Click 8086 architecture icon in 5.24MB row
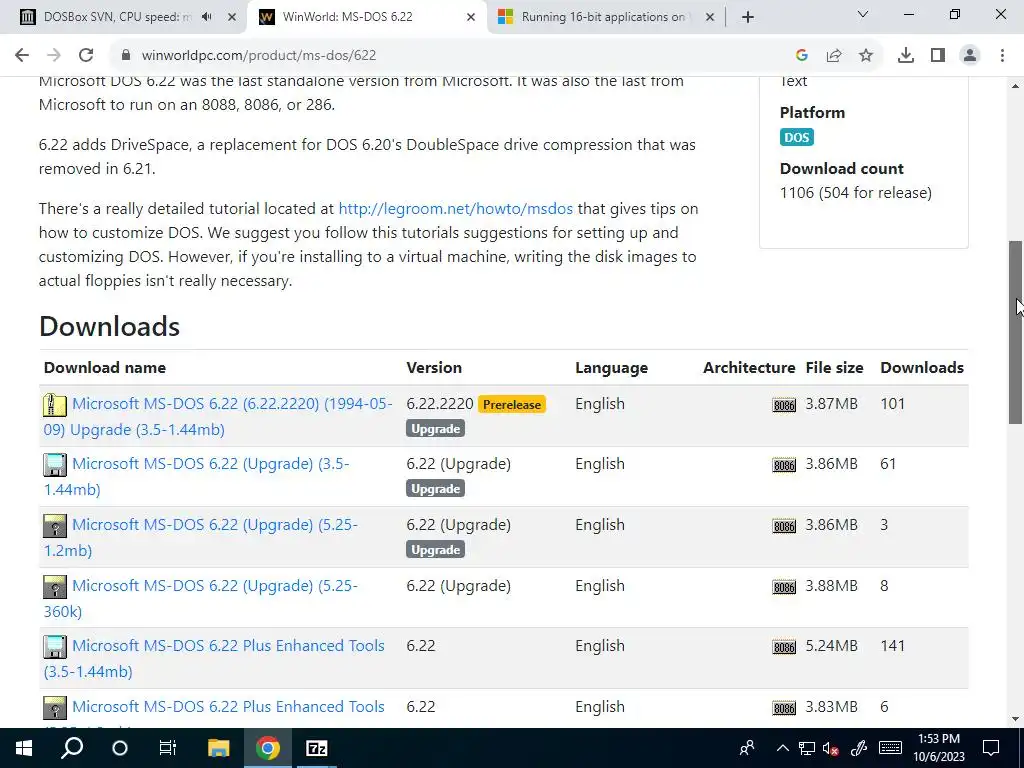This screenshot has width=1024, height=768. click(x=784, y=647)
